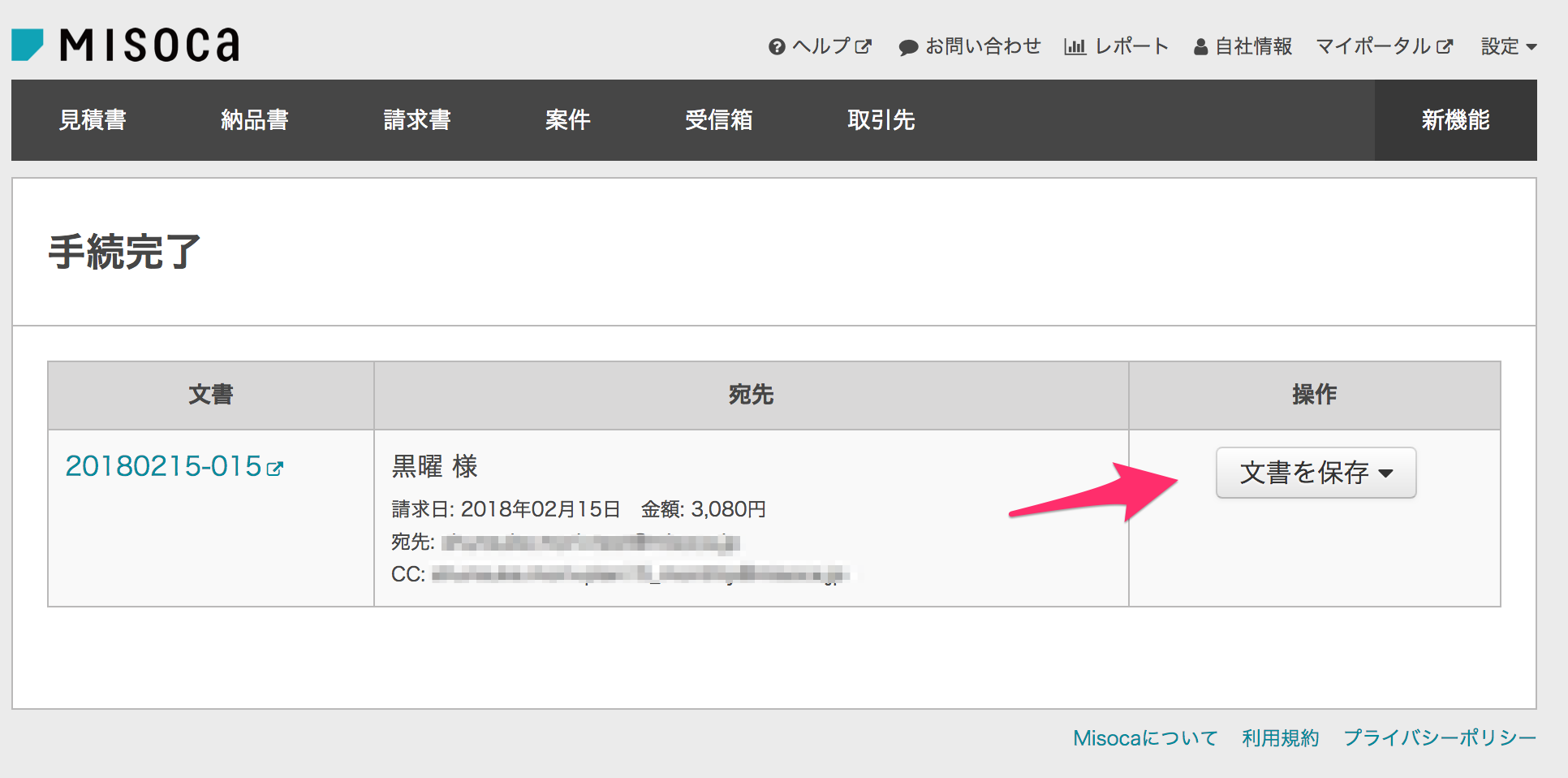Open the プライバシーポリシー footer link
The height and width of the screenshot is (778, 1568).
point(1440,738)
